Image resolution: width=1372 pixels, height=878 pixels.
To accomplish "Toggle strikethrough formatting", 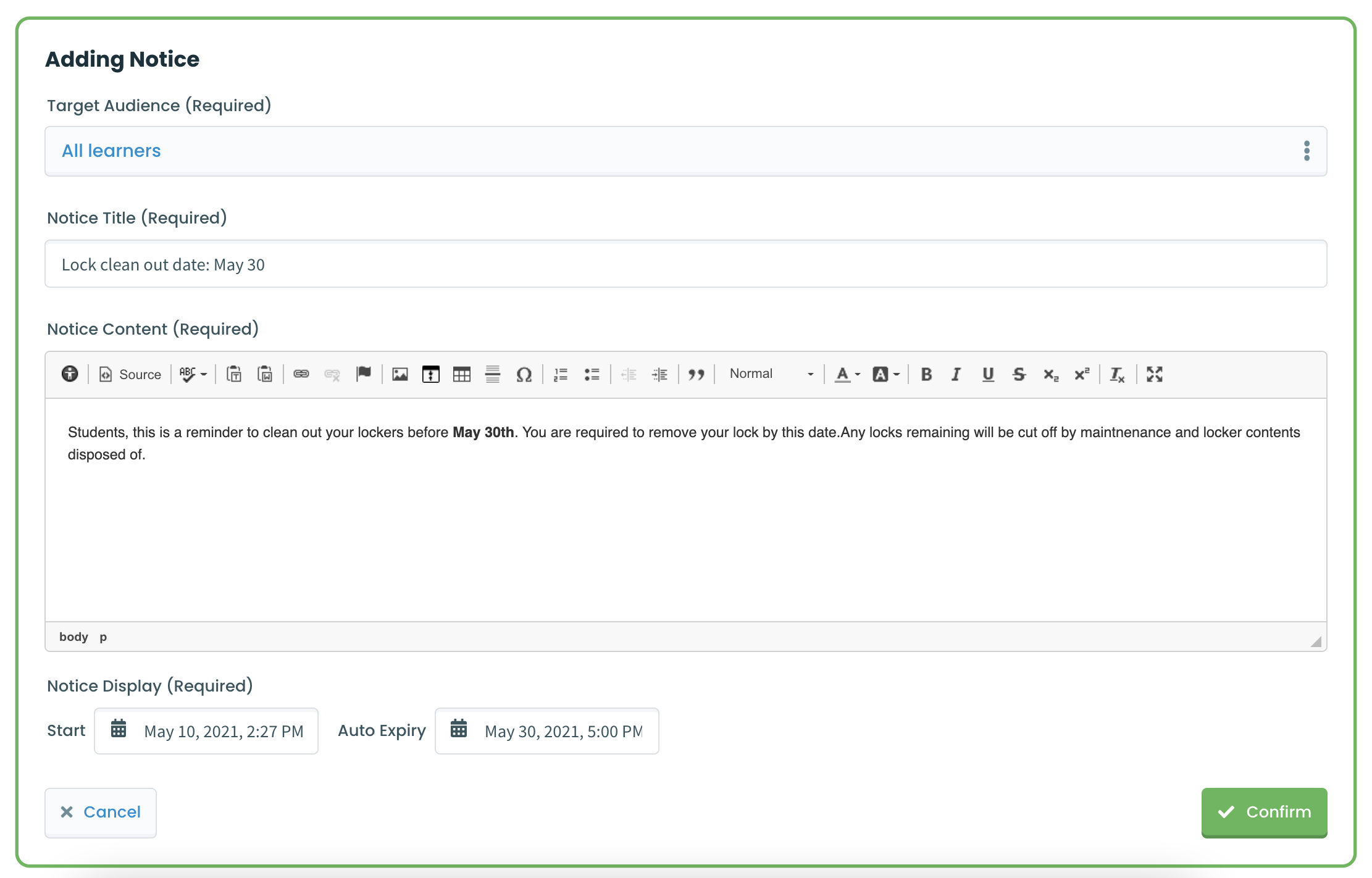I will [1019, 374].
